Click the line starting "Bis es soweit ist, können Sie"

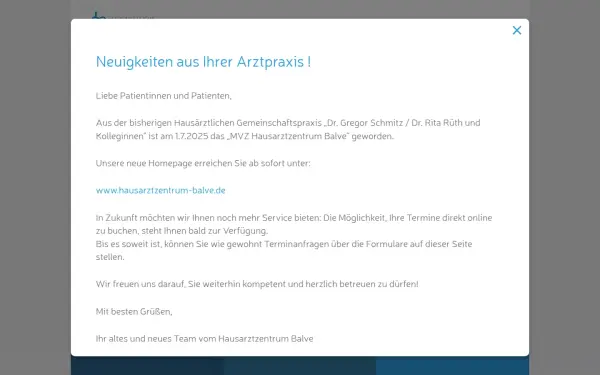tap(284, 244)
